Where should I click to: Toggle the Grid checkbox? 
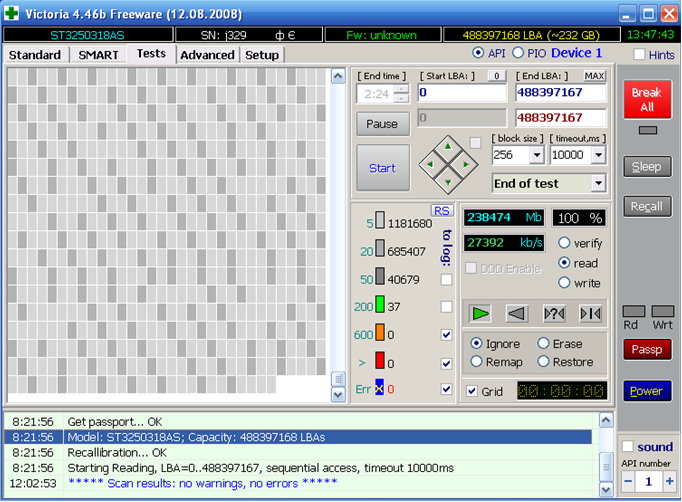(x=472, y=391)
